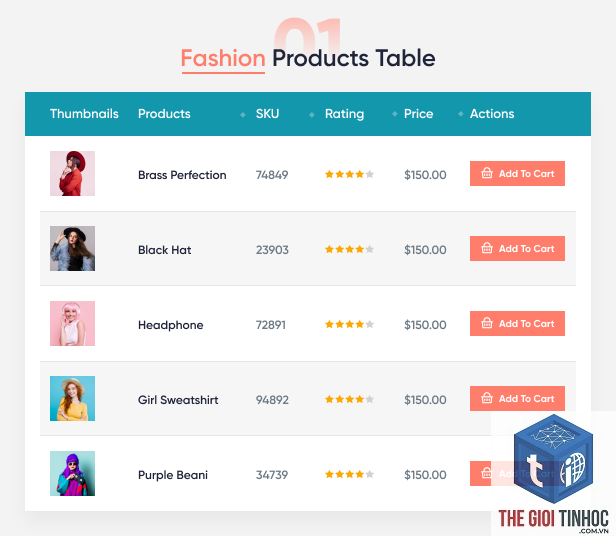Select the Brass Perfection product name
The height and width of the screenshot is (536, 616).
182,175
